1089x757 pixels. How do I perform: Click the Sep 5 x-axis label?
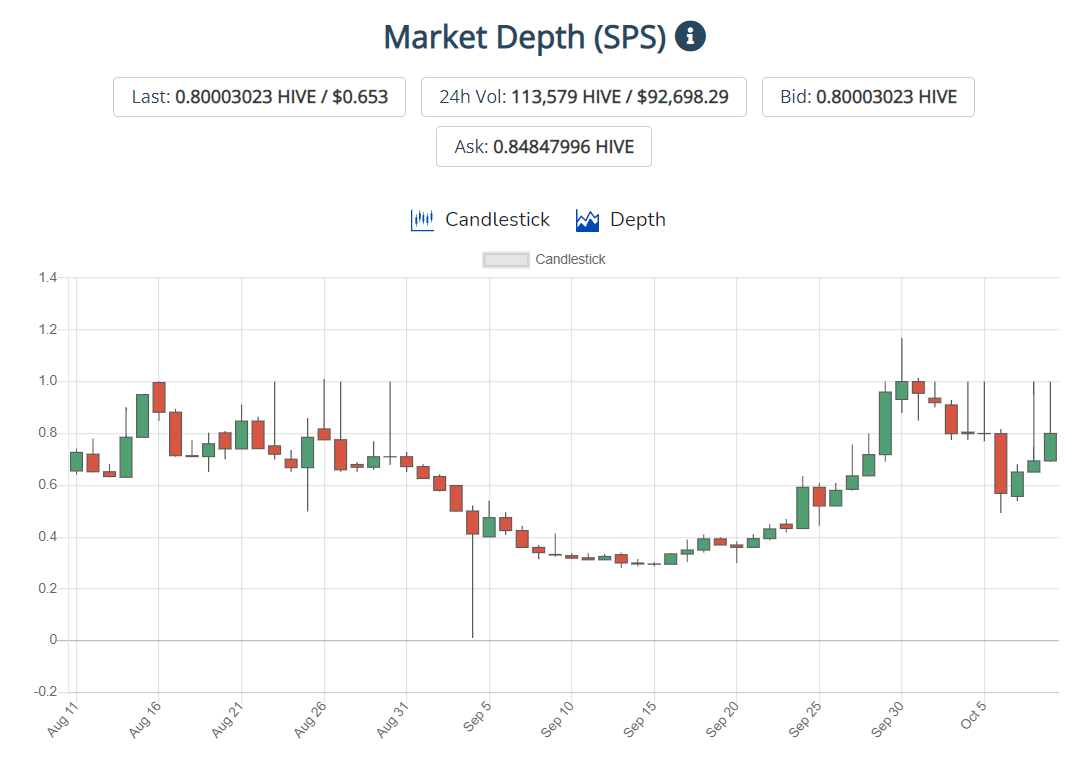[x=477, y=717]
